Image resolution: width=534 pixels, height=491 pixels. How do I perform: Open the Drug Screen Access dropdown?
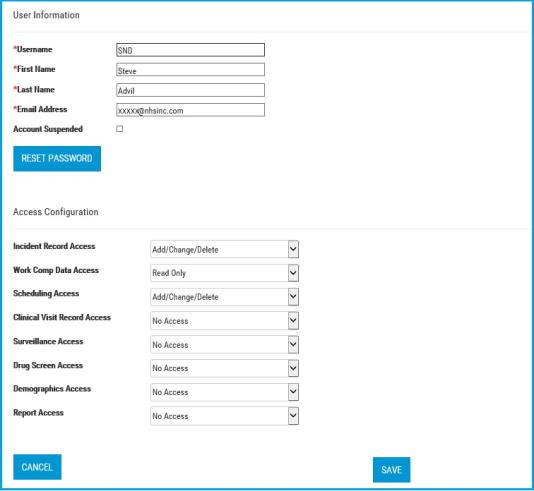pos(224,368)
